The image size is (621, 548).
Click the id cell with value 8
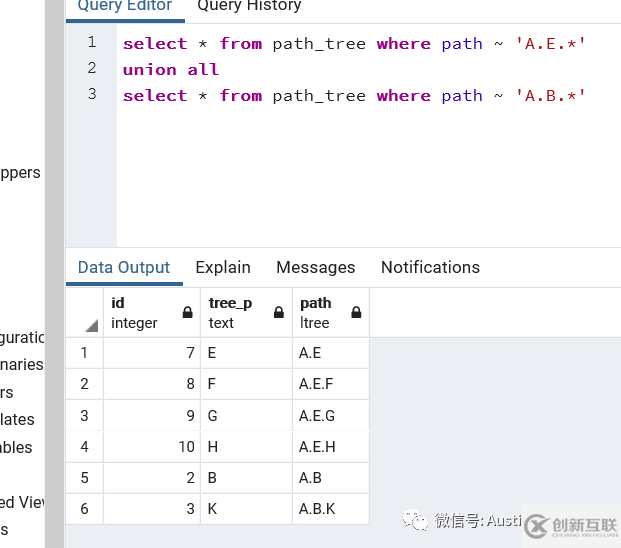[152, 384]
